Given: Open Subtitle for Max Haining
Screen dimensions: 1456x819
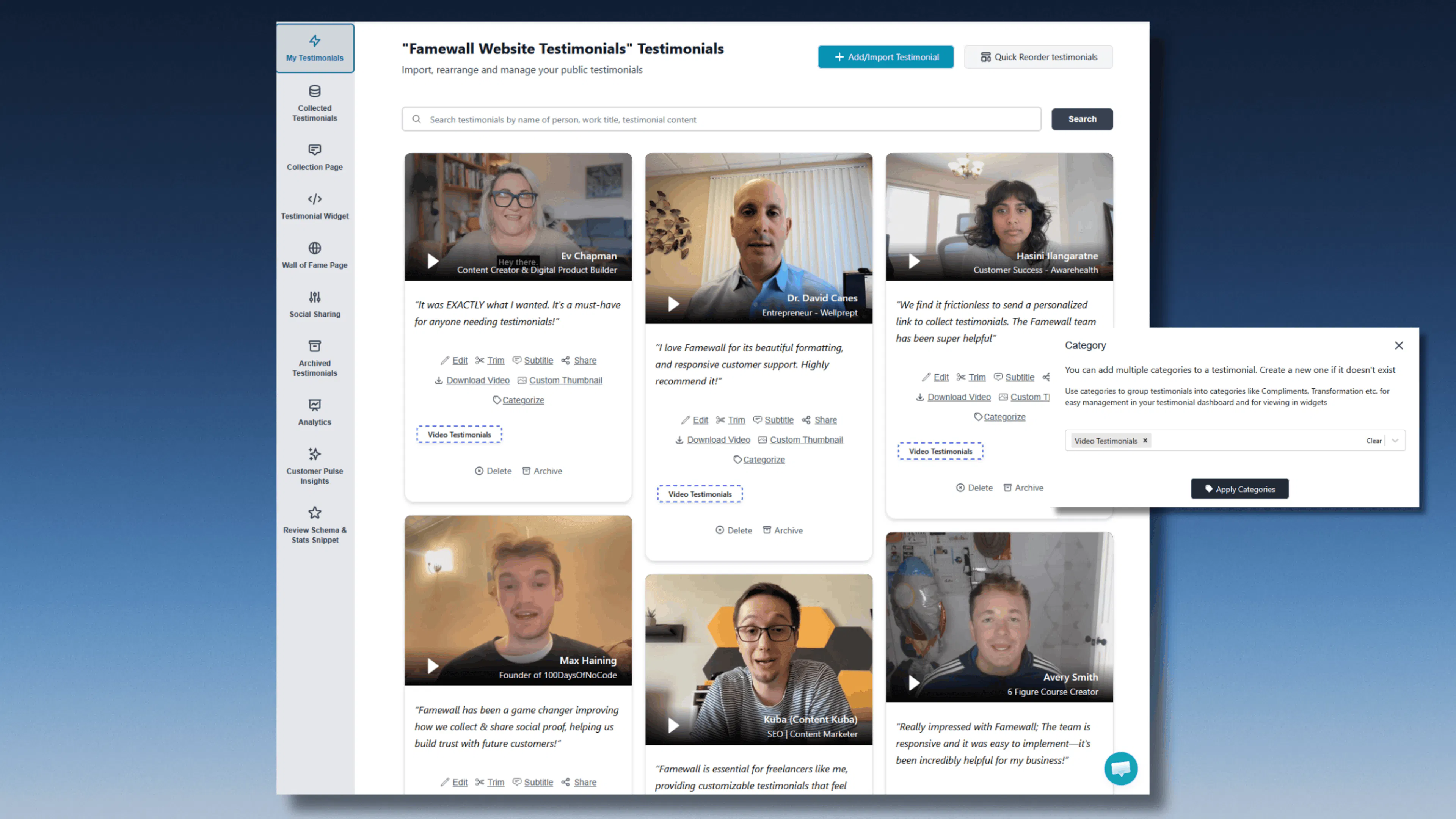Looking at the screenshot, I should pos(532,782).
